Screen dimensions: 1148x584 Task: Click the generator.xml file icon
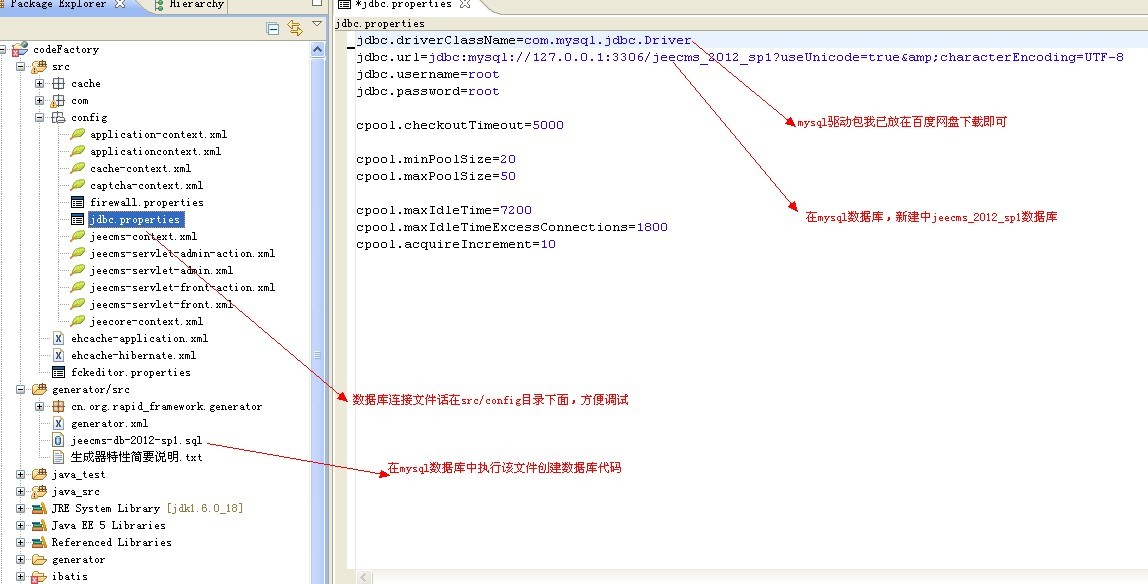point(59,423)
